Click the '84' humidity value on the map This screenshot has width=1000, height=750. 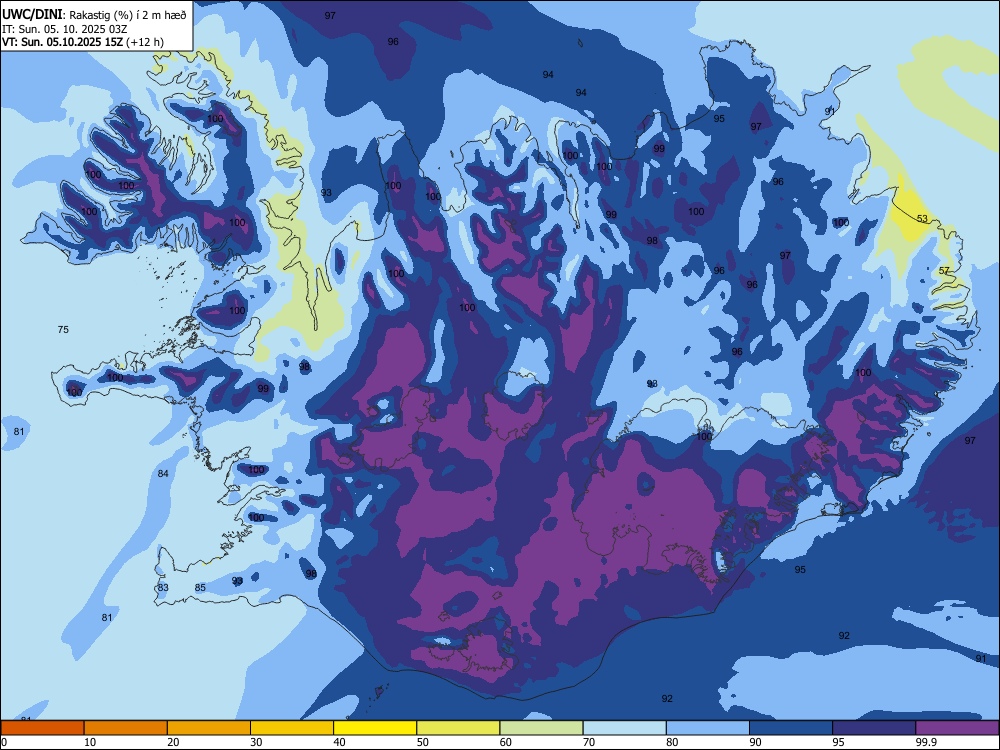[163, 473]
